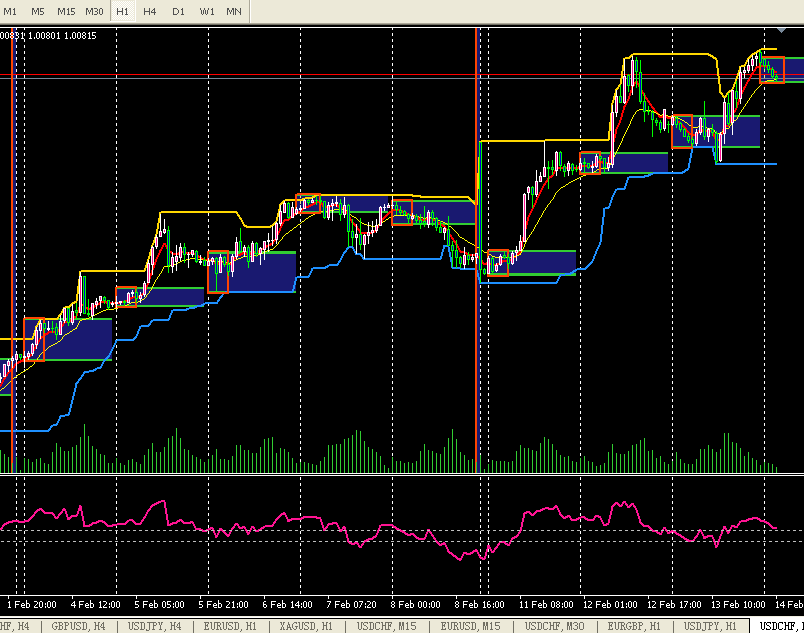Switch to the EURUSD,H1 chart tab

tap(230, 626)
